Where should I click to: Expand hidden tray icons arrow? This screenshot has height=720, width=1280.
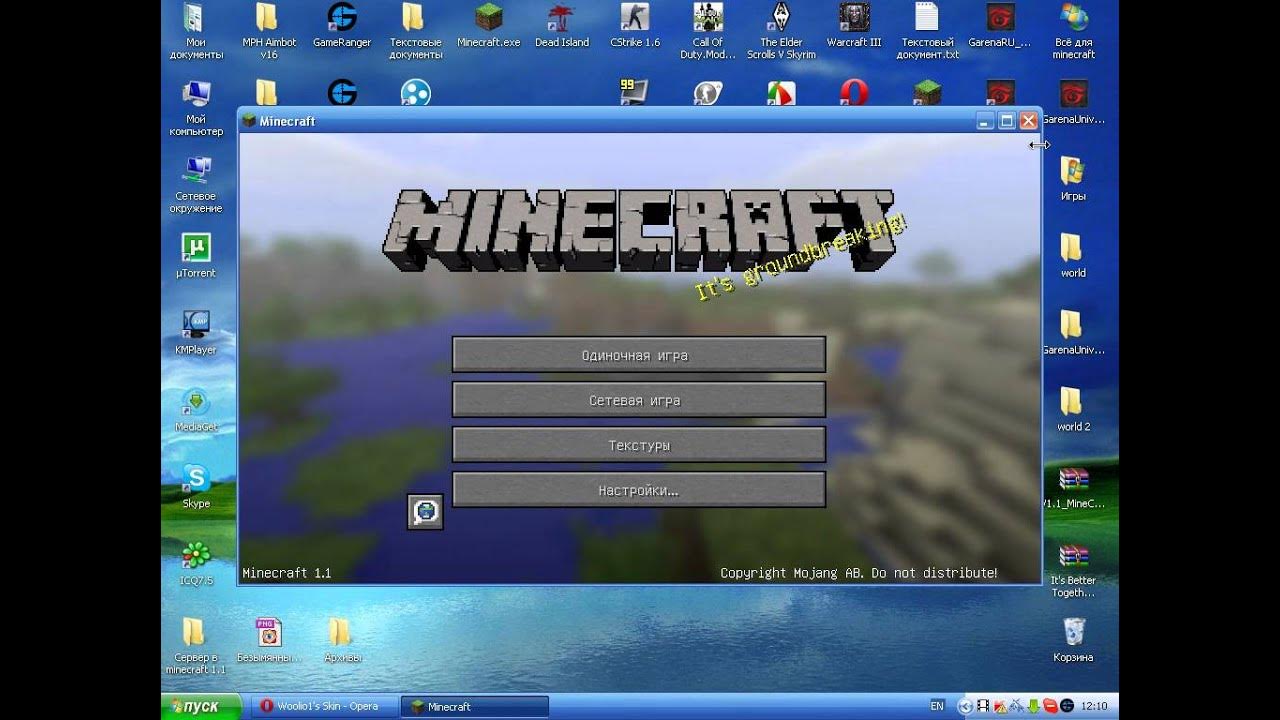[964, 706]
